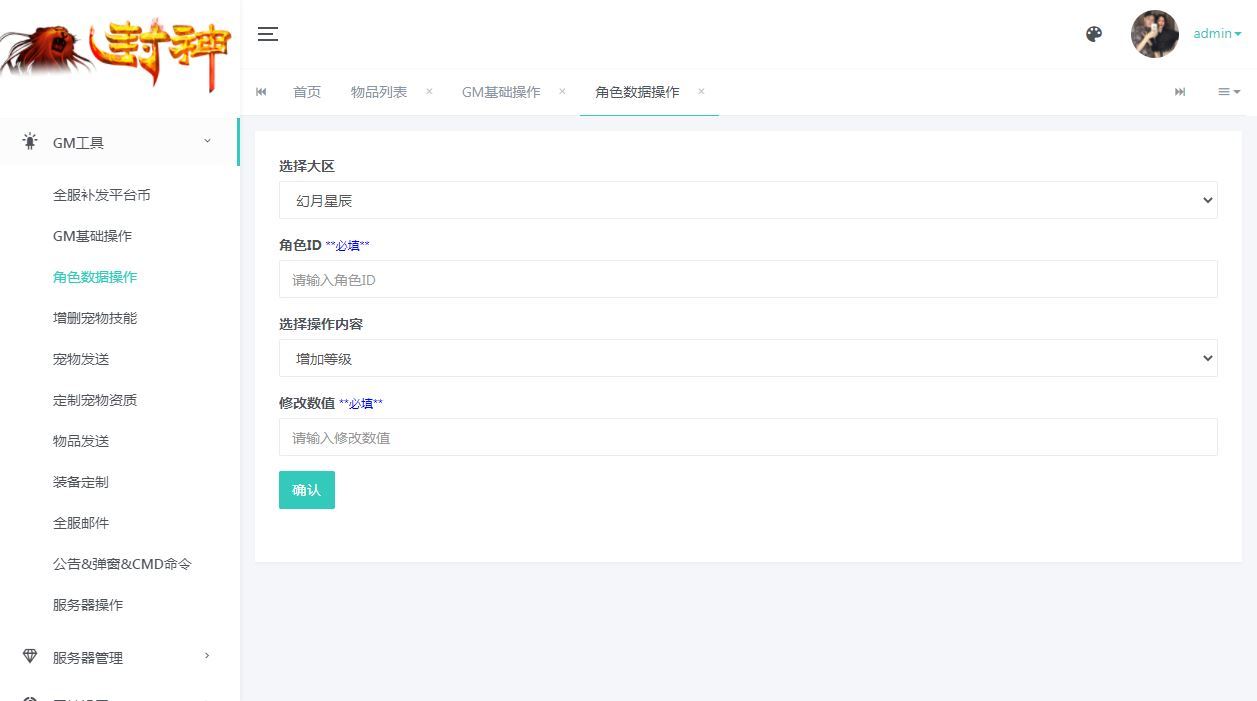
Task: Switch to the 物品列表 tab
Action: (379, 91)
